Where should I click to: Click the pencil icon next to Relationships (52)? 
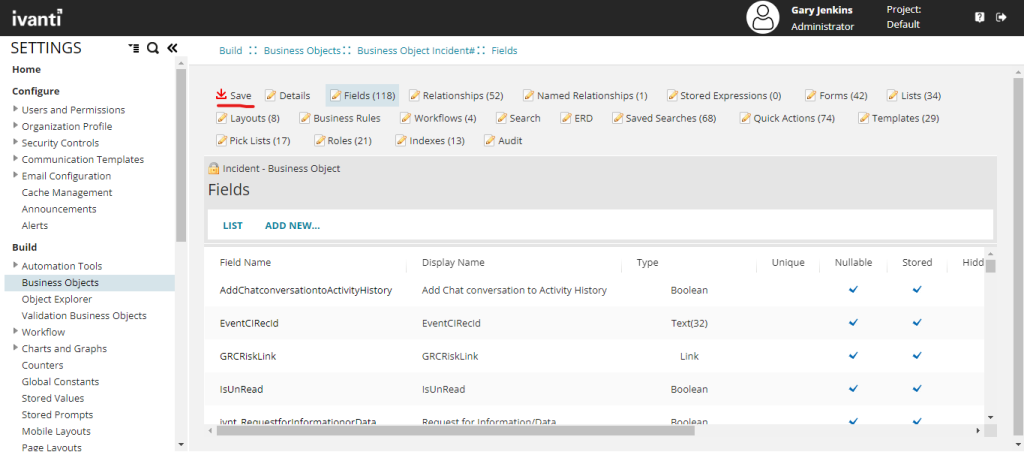tap(415, 95)
